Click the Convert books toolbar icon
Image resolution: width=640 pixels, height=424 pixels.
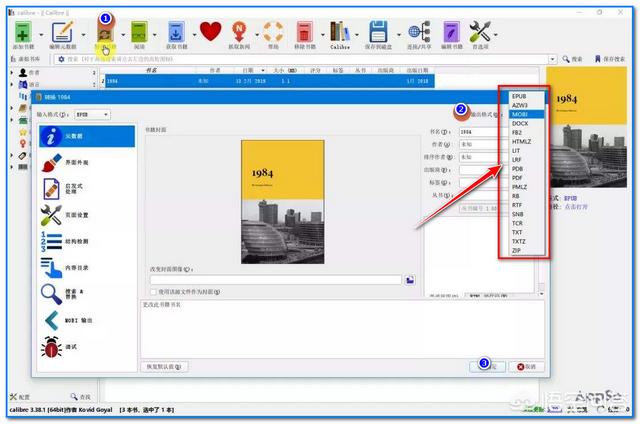106,32
